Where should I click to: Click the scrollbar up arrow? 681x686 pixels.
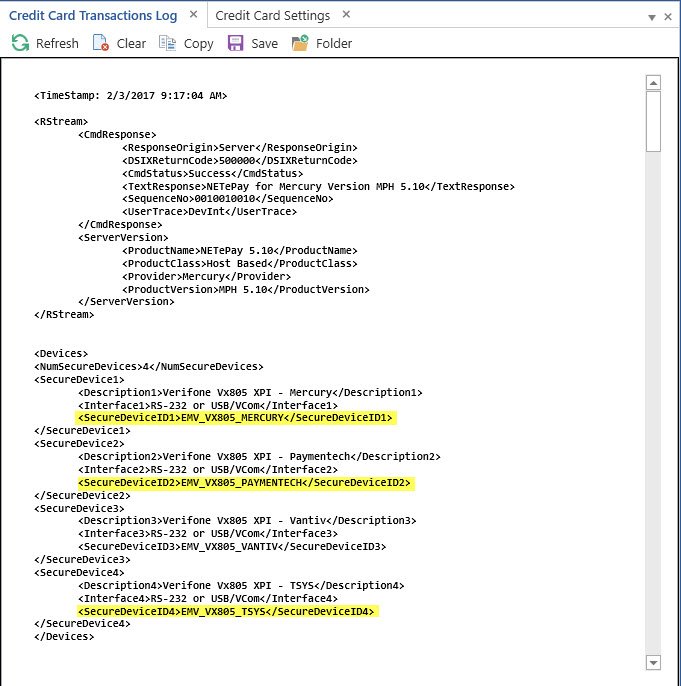click(x=654, y=83)
